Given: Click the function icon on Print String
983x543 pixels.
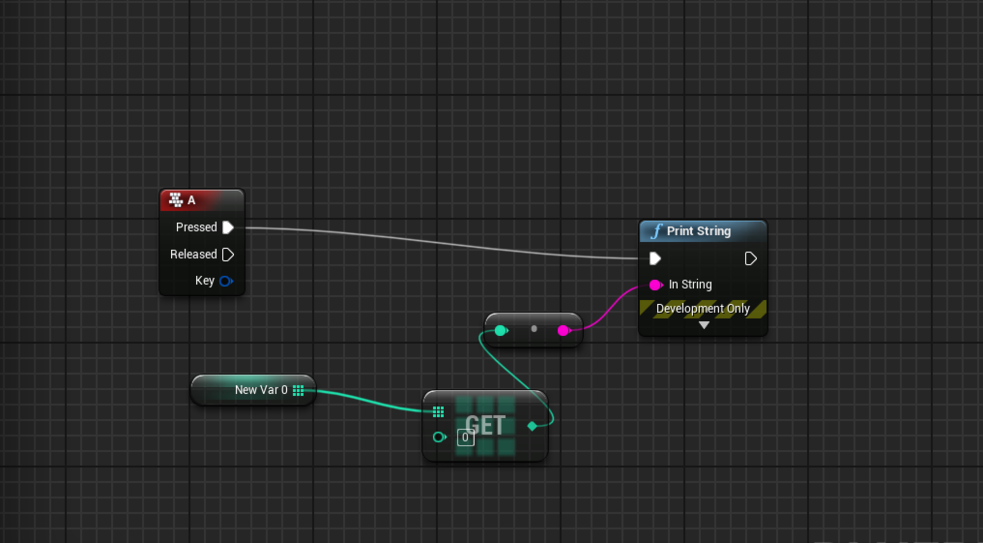Looking at the screenshot, I should point(656,231).
